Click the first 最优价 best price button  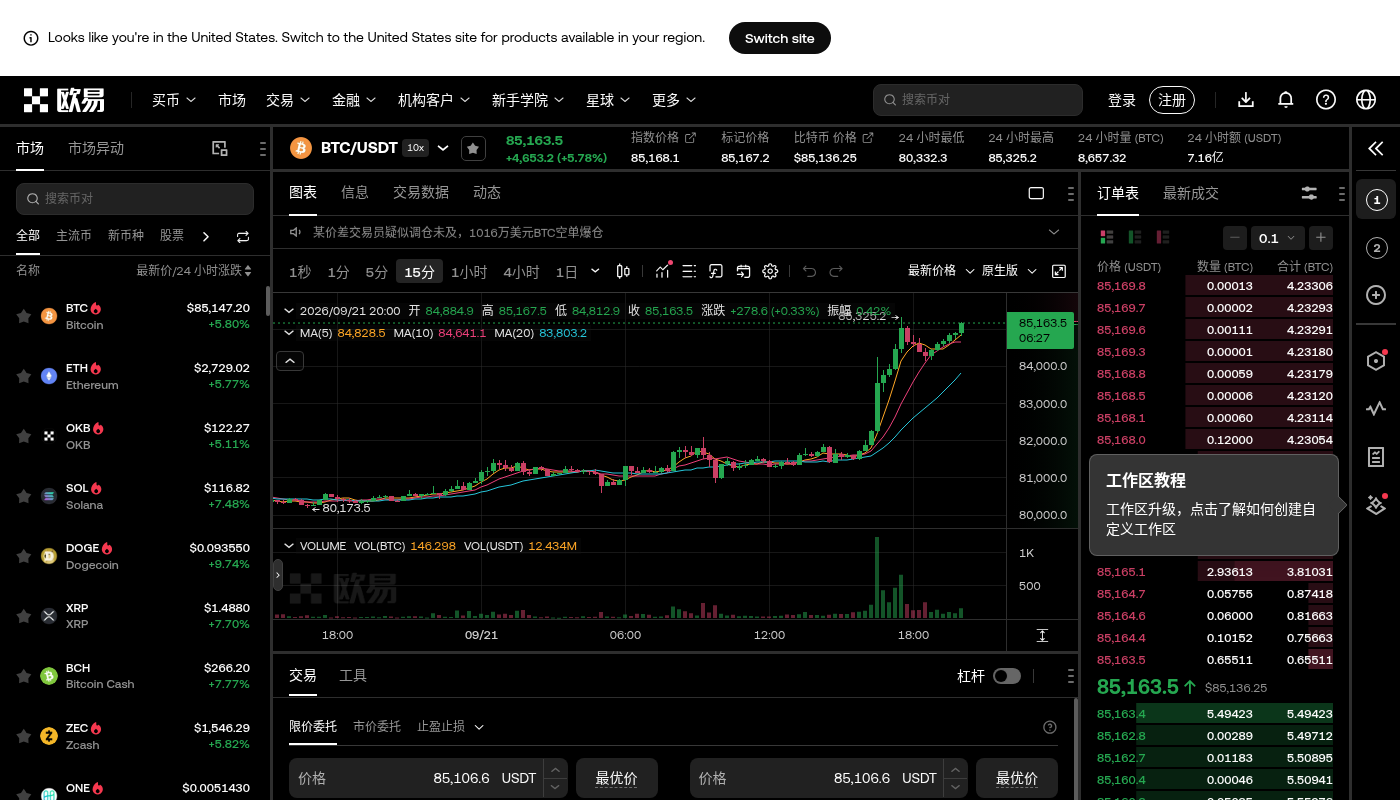(x=617, y=778)
